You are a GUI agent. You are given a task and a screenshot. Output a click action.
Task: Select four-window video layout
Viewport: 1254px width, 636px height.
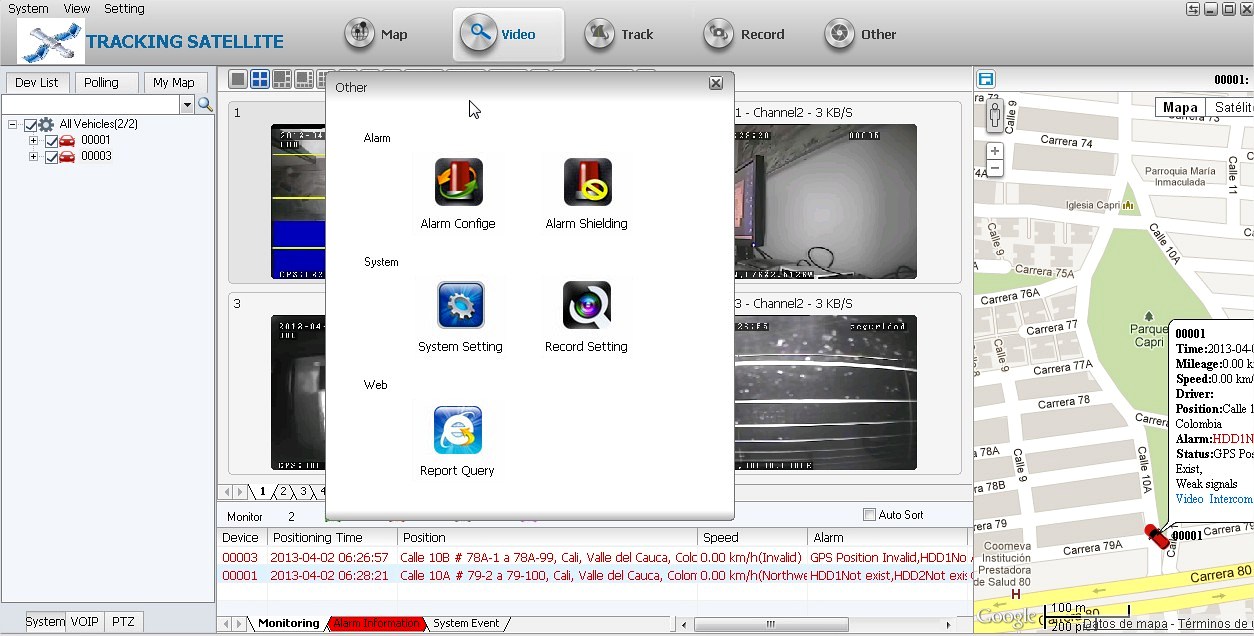(x=260, y=79)
